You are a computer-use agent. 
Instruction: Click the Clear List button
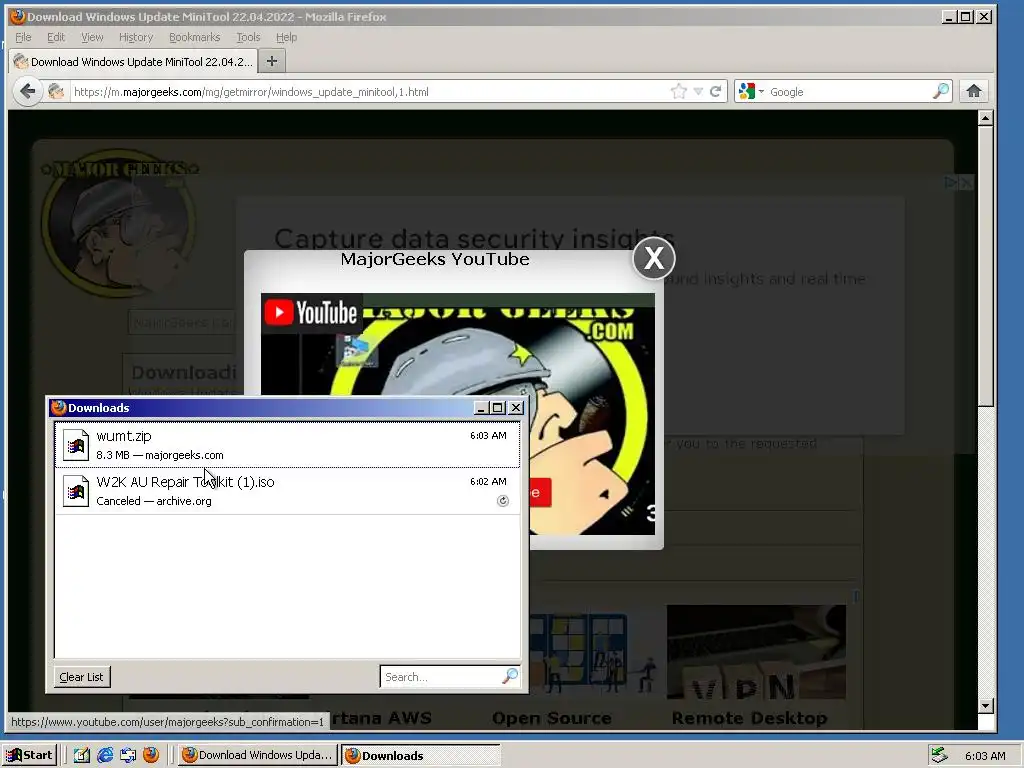(x=82, y=677)
